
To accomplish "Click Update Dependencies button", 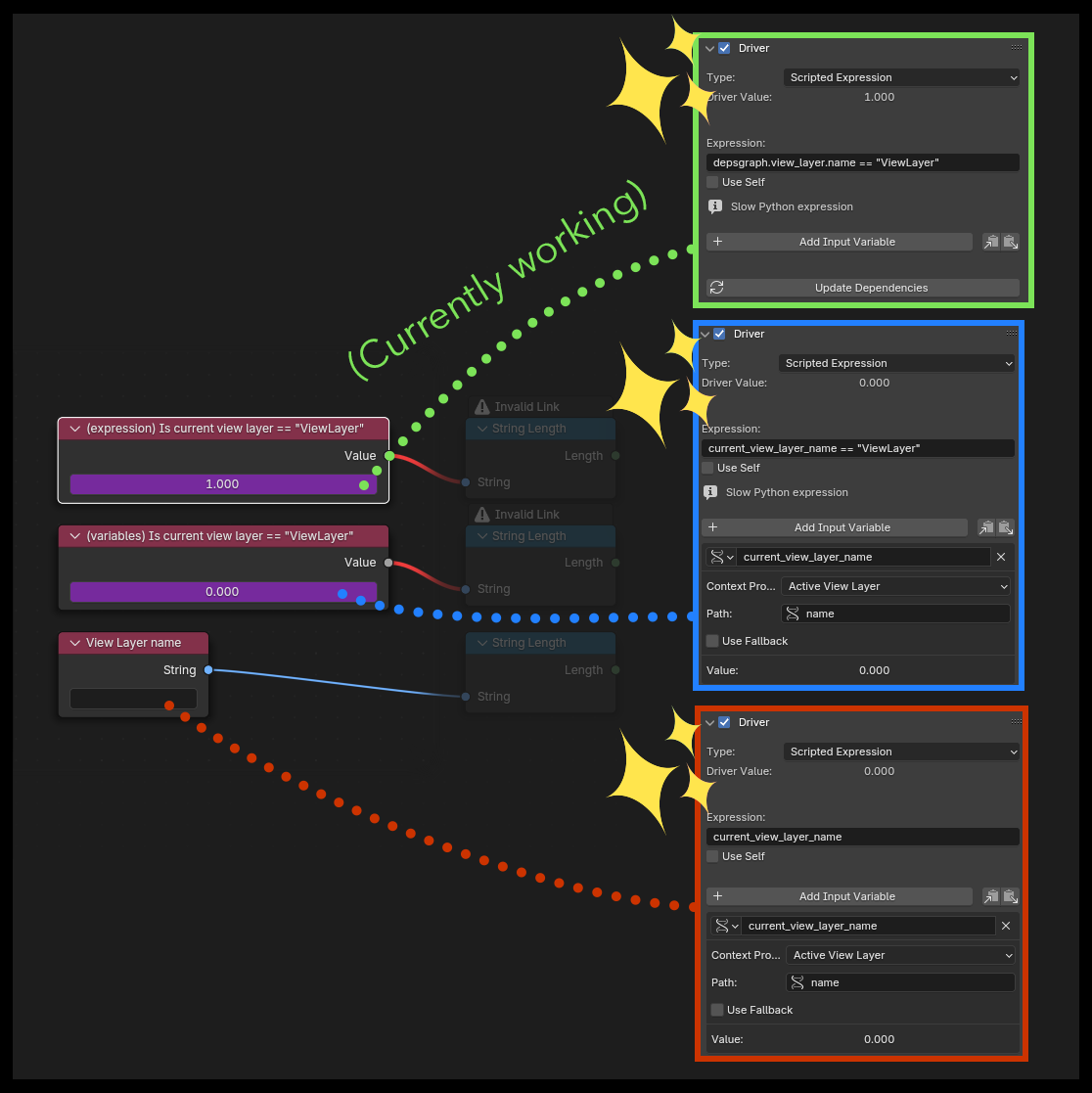I will (863, 288).
